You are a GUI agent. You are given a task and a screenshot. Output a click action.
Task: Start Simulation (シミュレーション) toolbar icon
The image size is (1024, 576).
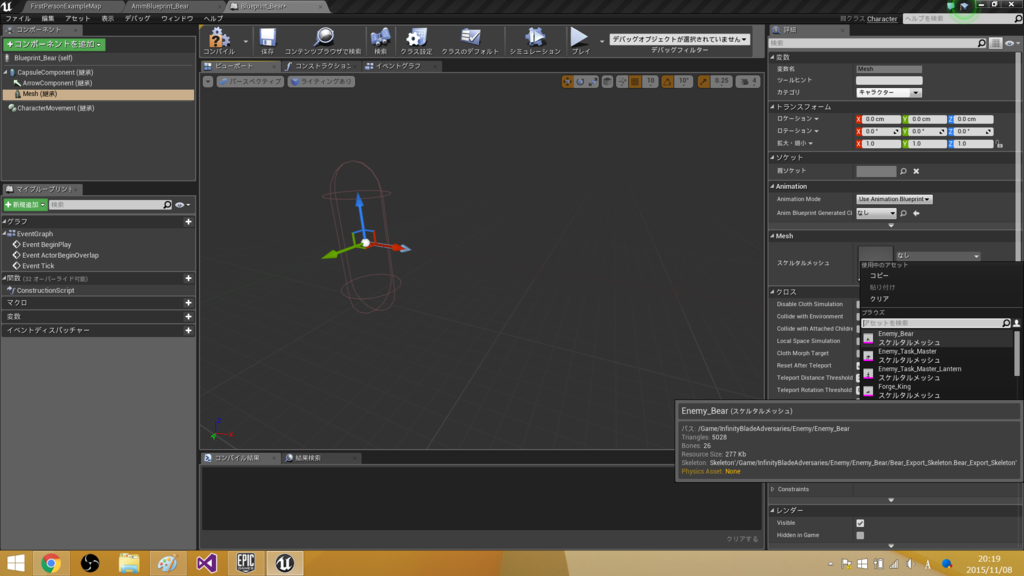pos(535,38)
